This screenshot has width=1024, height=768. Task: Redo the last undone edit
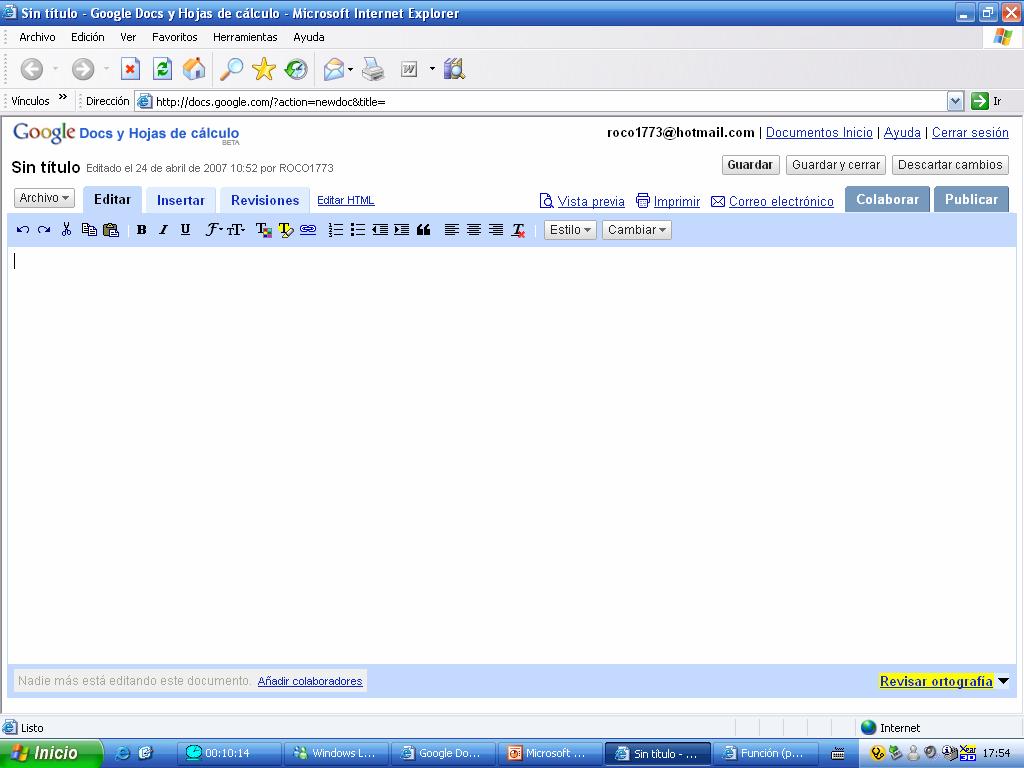pos(44,230)
